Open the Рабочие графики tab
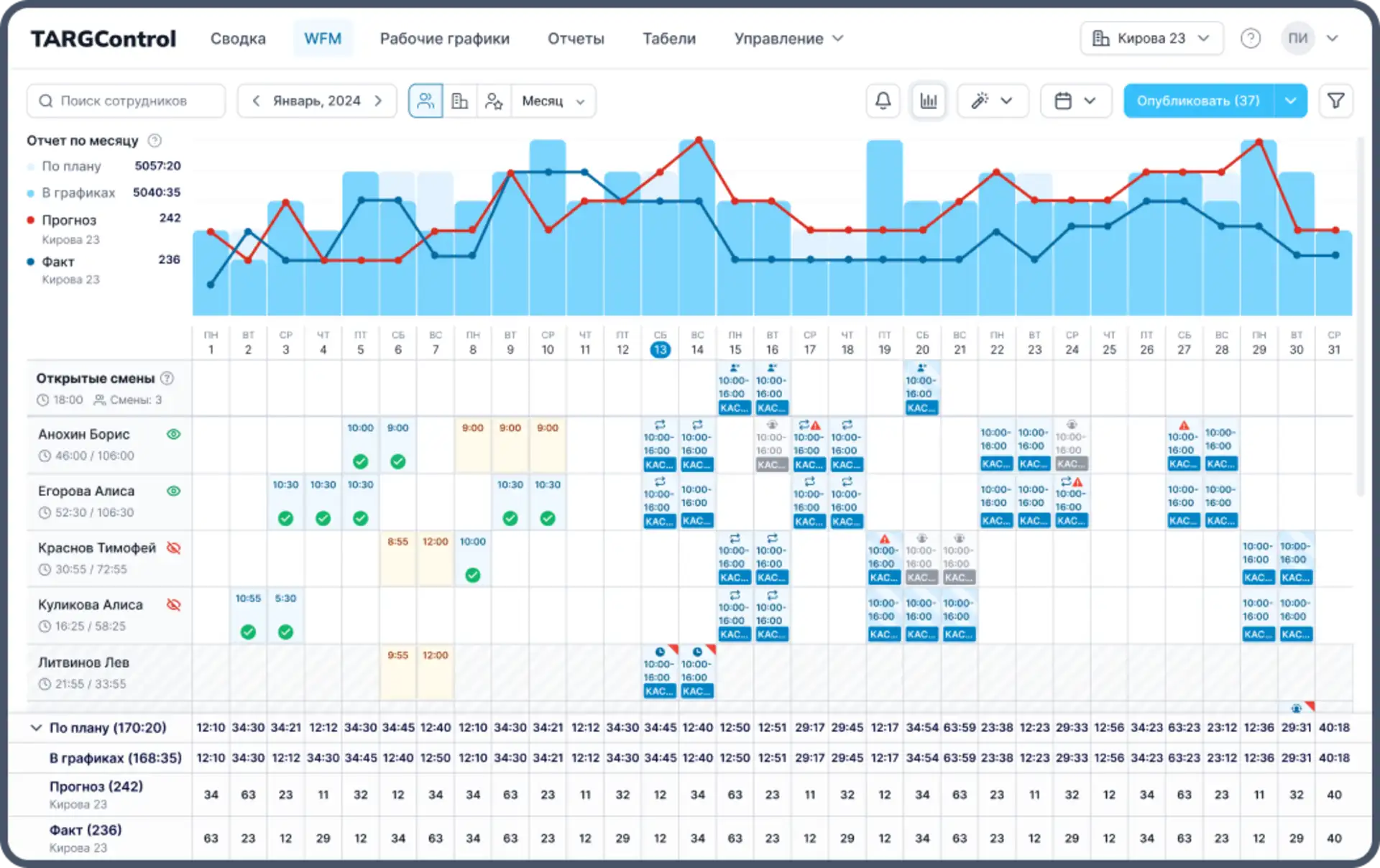The image size is (1380, 868). [x=444, y=39]
